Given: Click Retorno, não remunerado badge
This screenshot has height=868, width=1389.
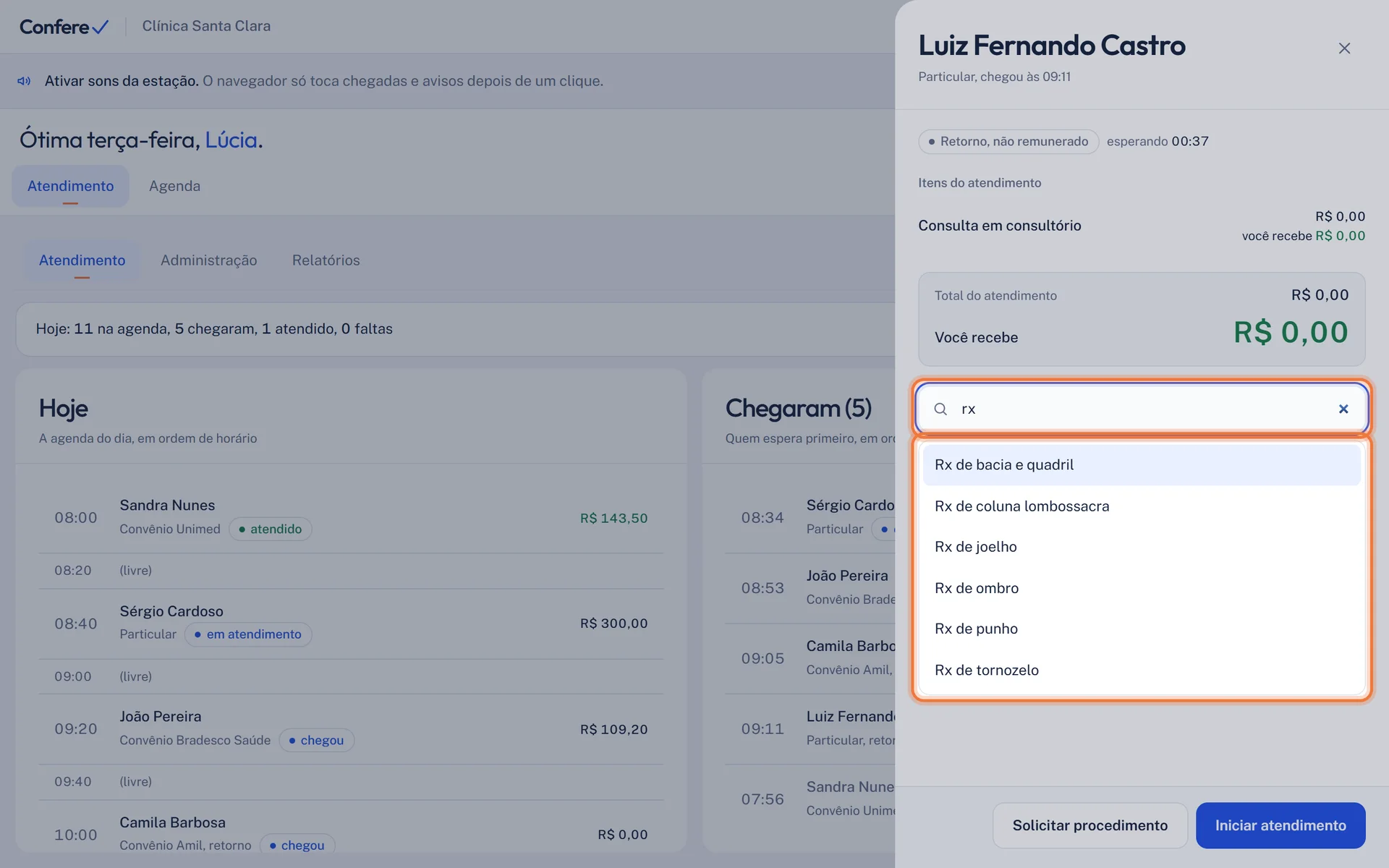Looking at the screenshot, I should (x=1008, y=142).
